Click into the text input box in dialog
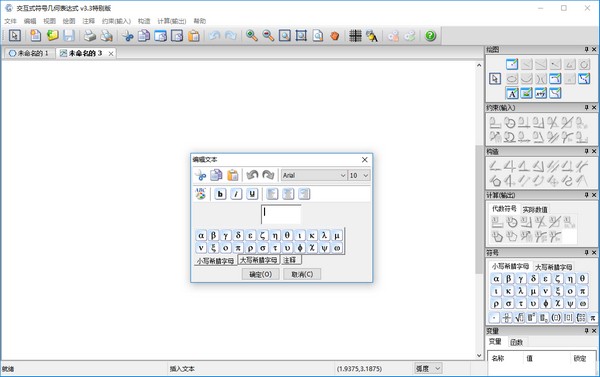The width and height of the screenshot is (600, 377). pyautogui.click(x=281, y=214)
